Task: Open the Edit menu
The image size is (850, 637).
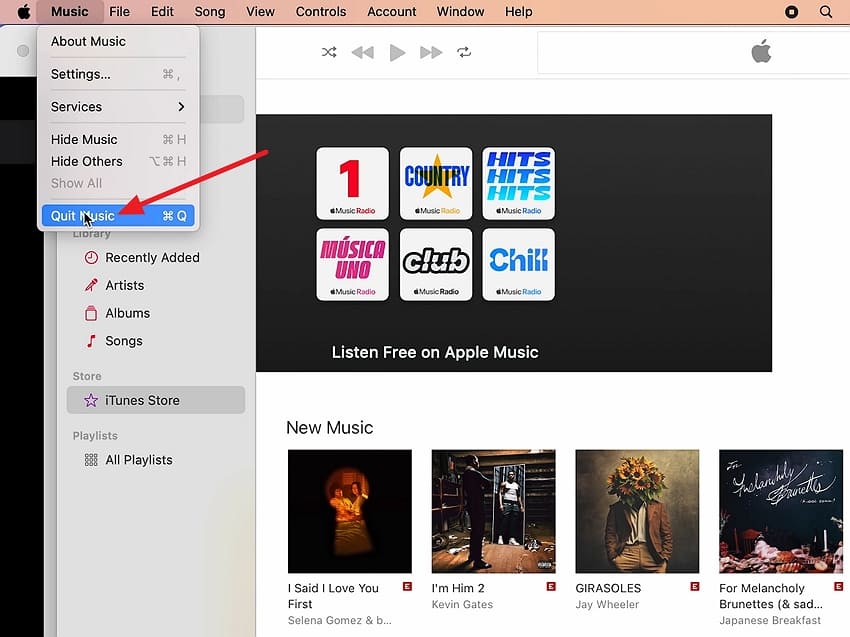Action: [162, 11]
